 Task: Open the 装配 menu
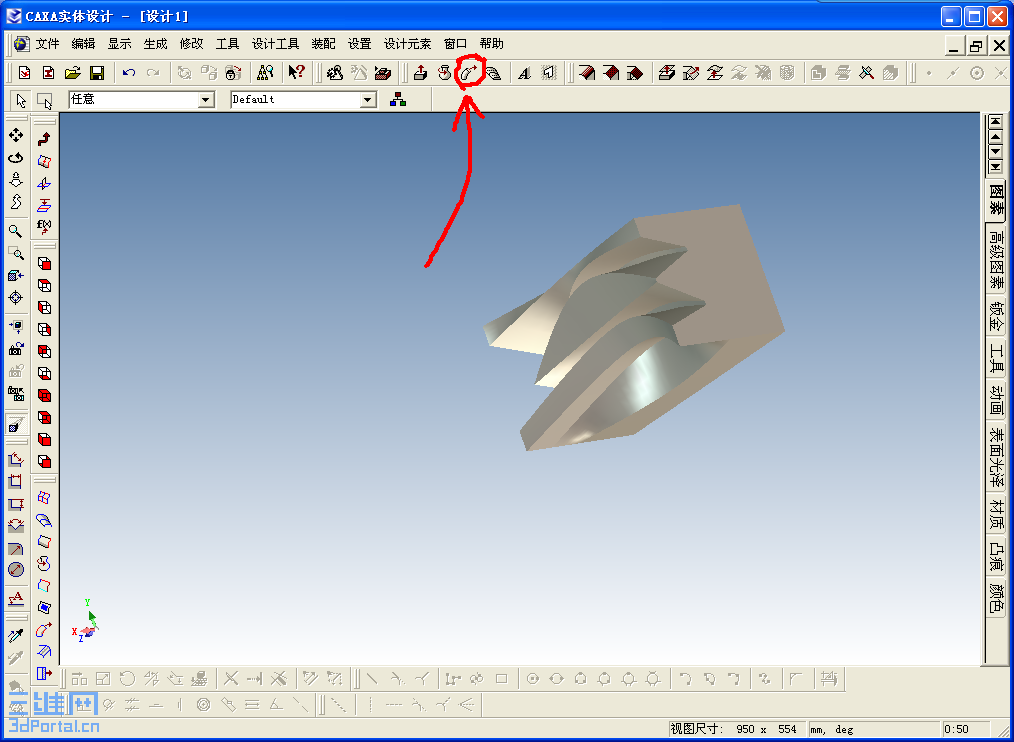(x=323, y=44)
